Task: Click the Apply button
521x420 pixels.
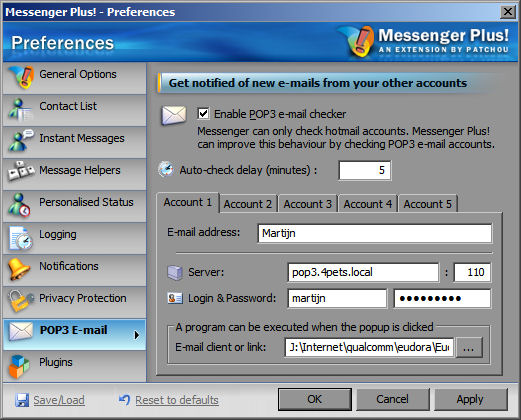Action: coord(470,399)
